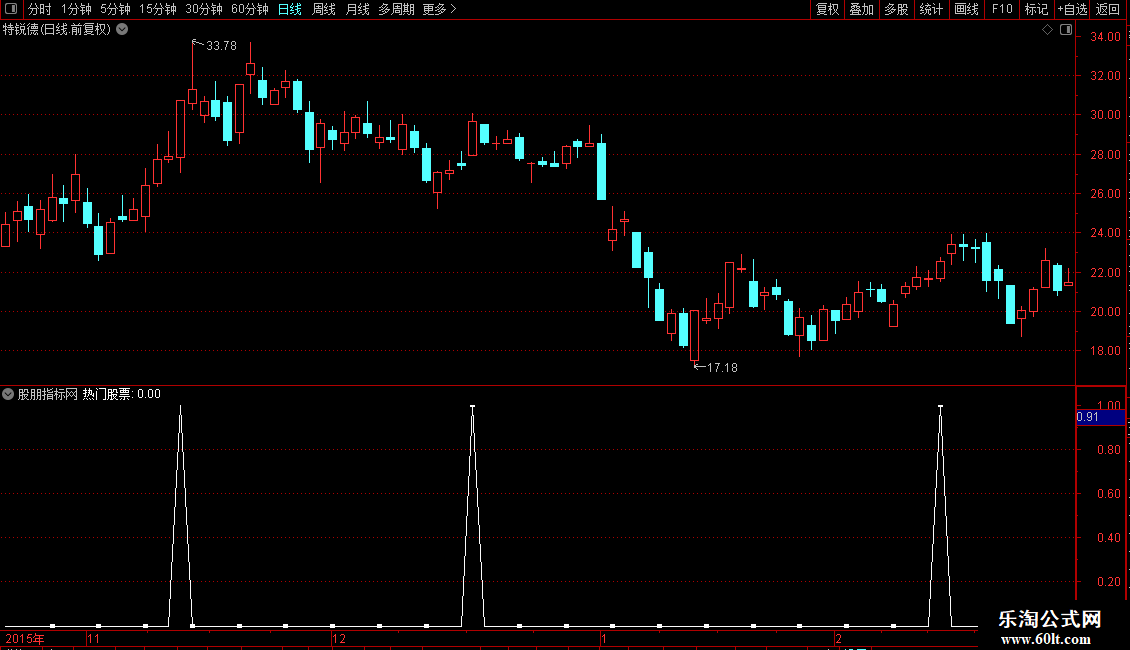Select the 1分钟 period

(76, 9)
